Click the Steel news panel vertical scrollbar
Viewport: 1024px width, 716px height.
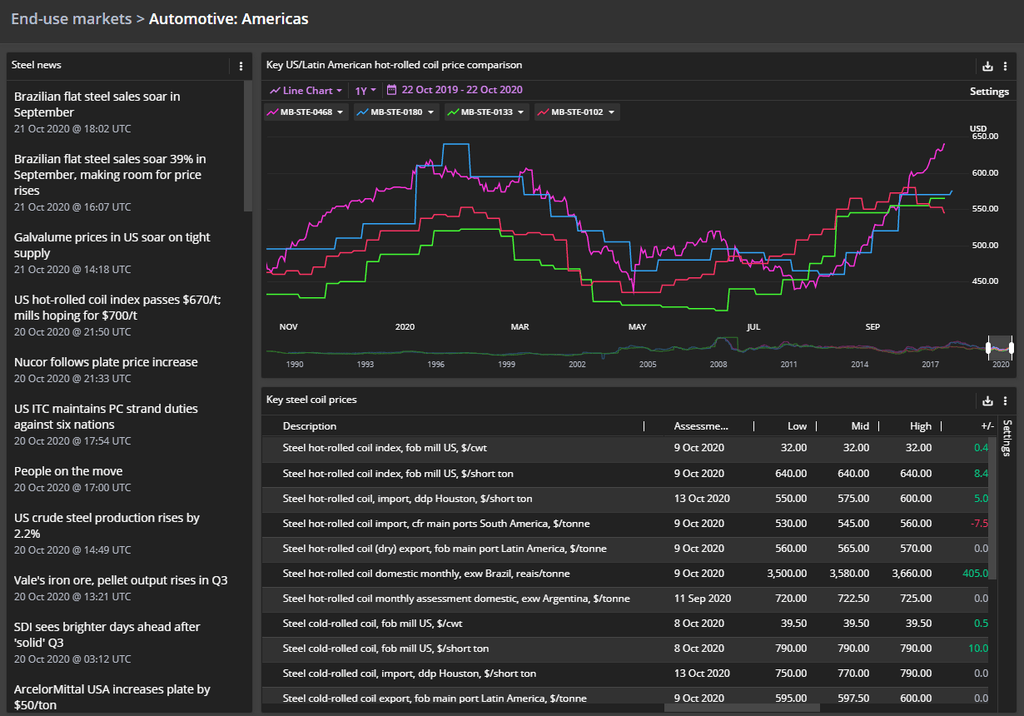(x=248, y=146)
